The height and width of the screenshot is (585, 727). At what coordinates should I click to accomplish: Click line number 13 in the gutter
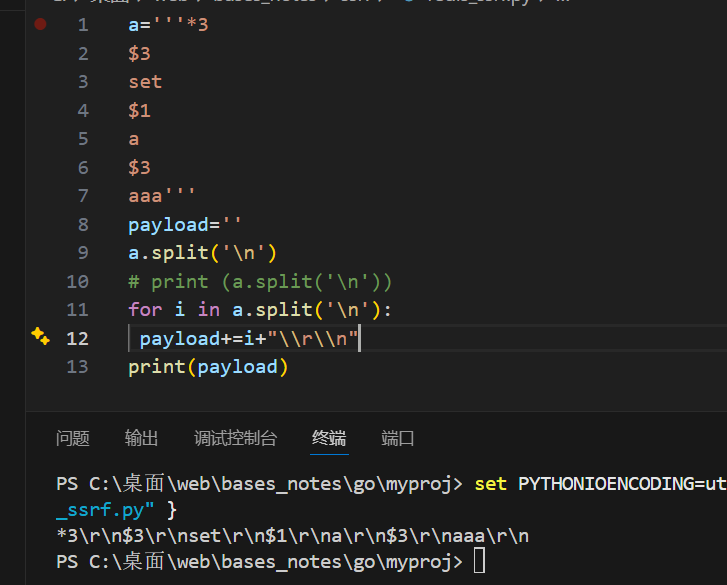[x=77, y=367]
